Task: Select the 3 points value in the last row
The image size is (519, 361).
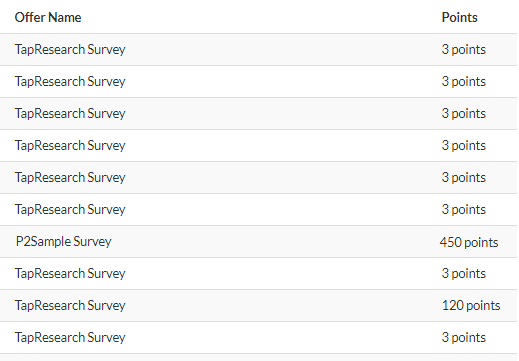Action: (464, 337)
